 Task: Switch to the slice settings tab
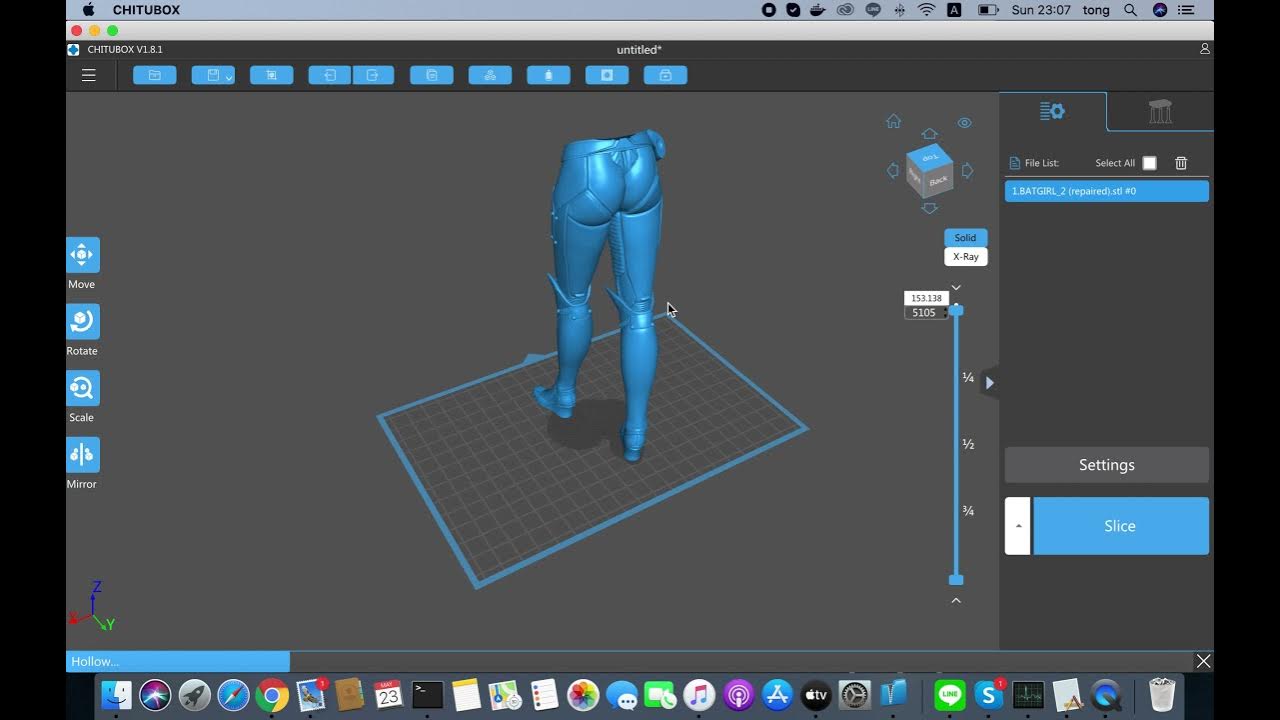point(1052,111)
